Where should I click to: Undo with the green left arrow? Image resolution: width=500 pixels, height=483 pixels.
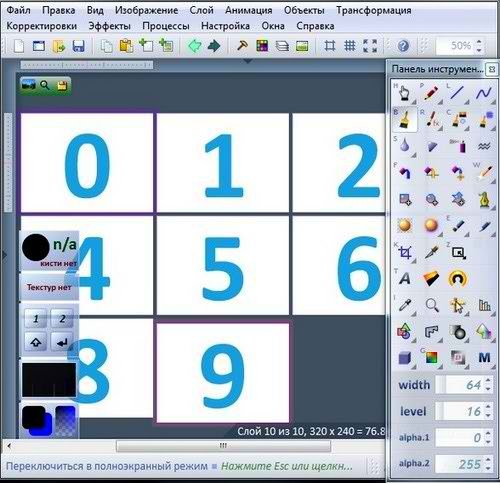[194, 46]
